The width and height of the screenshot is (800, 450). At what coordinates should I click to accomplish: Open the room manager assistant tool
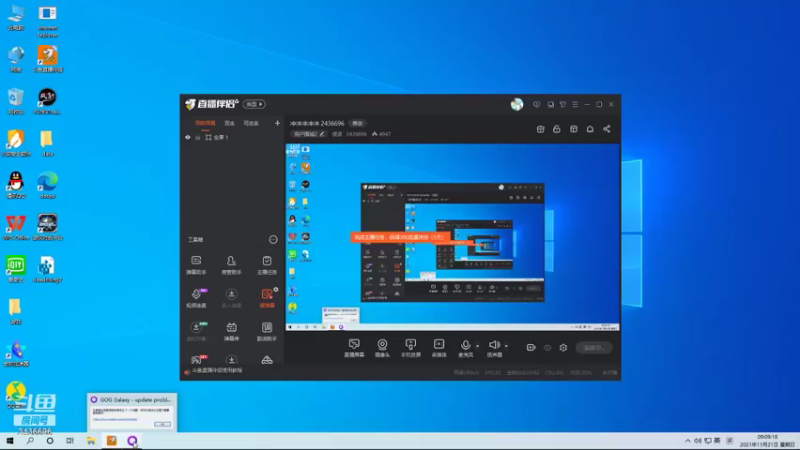[x=231, y=265]
